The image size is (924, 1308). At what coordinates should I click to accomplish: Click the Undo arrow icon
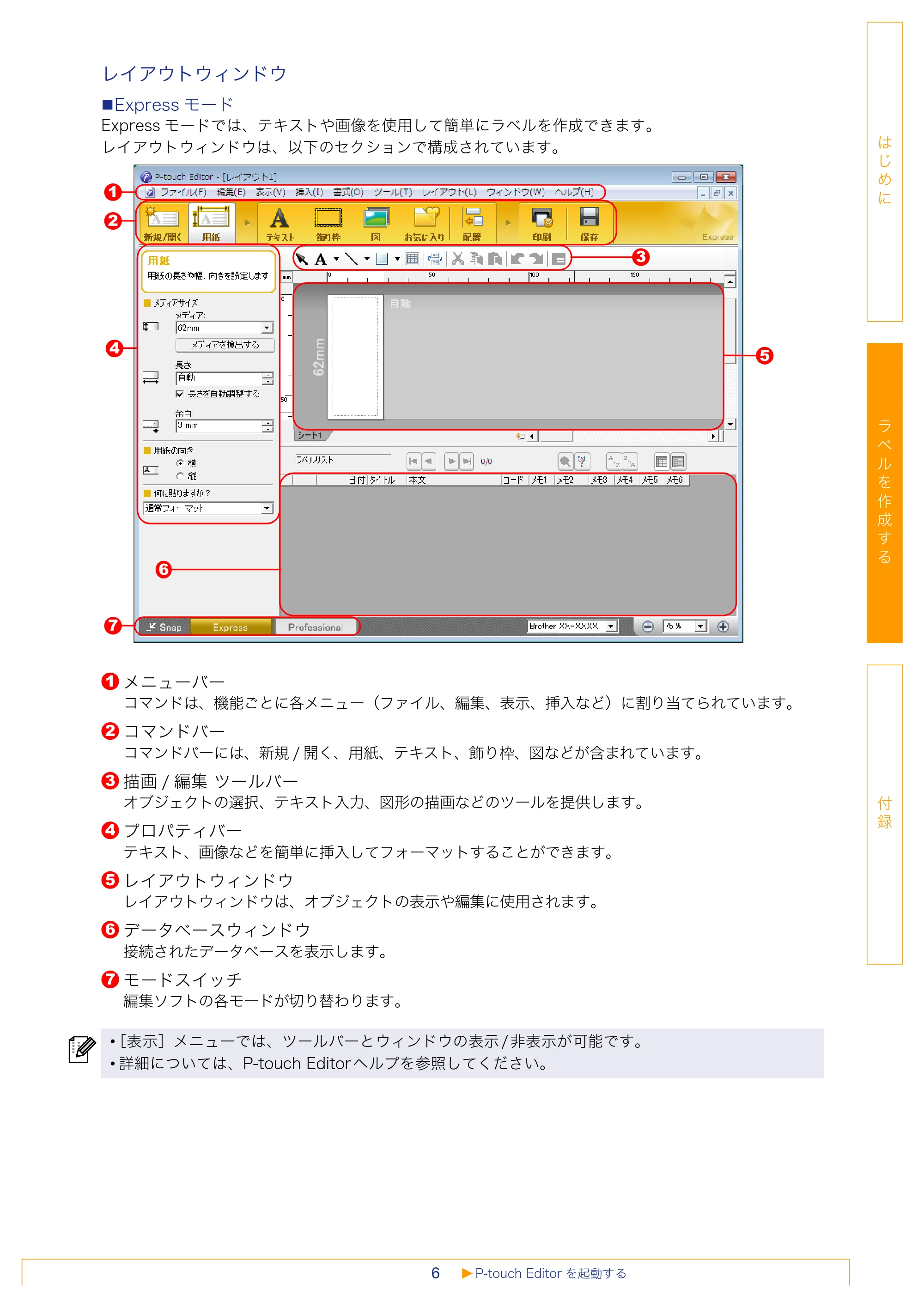point(517,259)
